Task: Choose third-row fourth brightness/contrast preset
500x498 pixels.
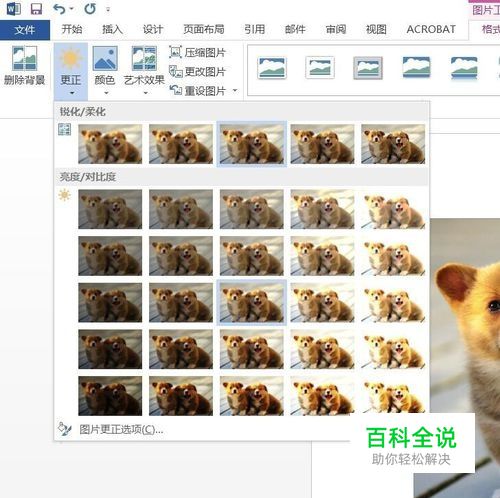Action: 322,302
